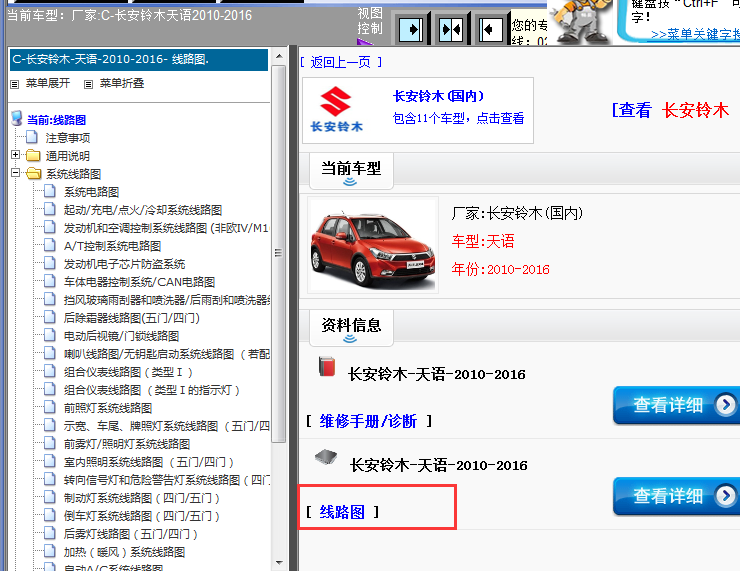Click the right-arrow view control icon
This screenshot has width=740, height=571.
[x=411, y=30]
